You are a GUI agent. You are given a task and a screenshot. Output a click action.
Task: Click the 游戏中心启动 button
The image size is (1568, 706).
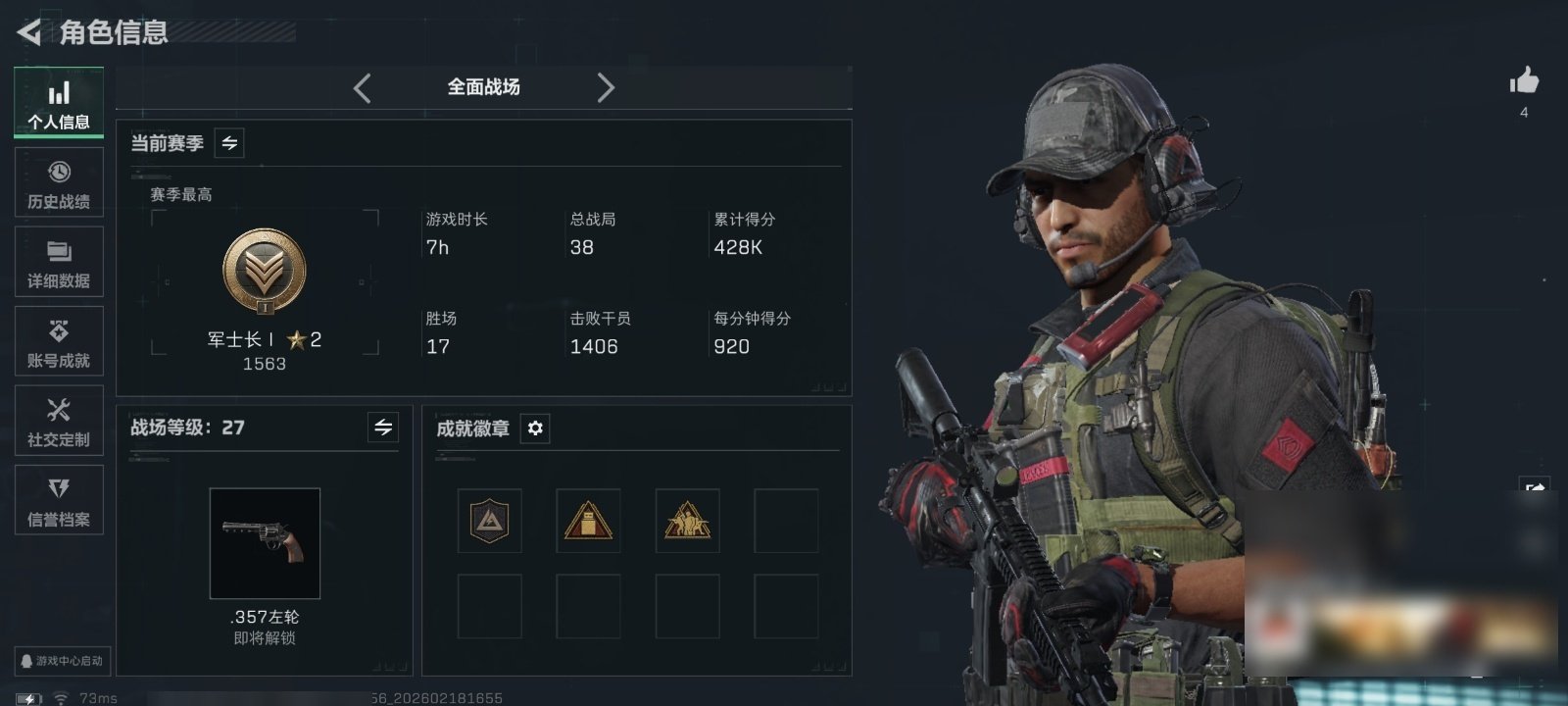pos(61,661)
